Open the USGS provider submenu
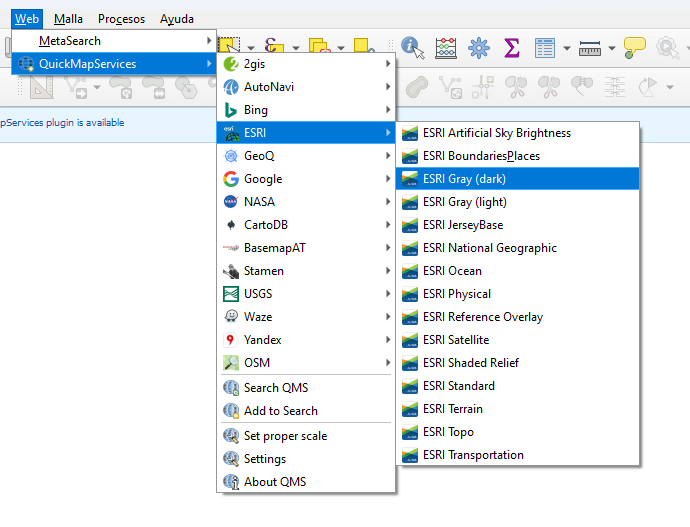Viewport: 690px width, 527px height. (306, 293)
